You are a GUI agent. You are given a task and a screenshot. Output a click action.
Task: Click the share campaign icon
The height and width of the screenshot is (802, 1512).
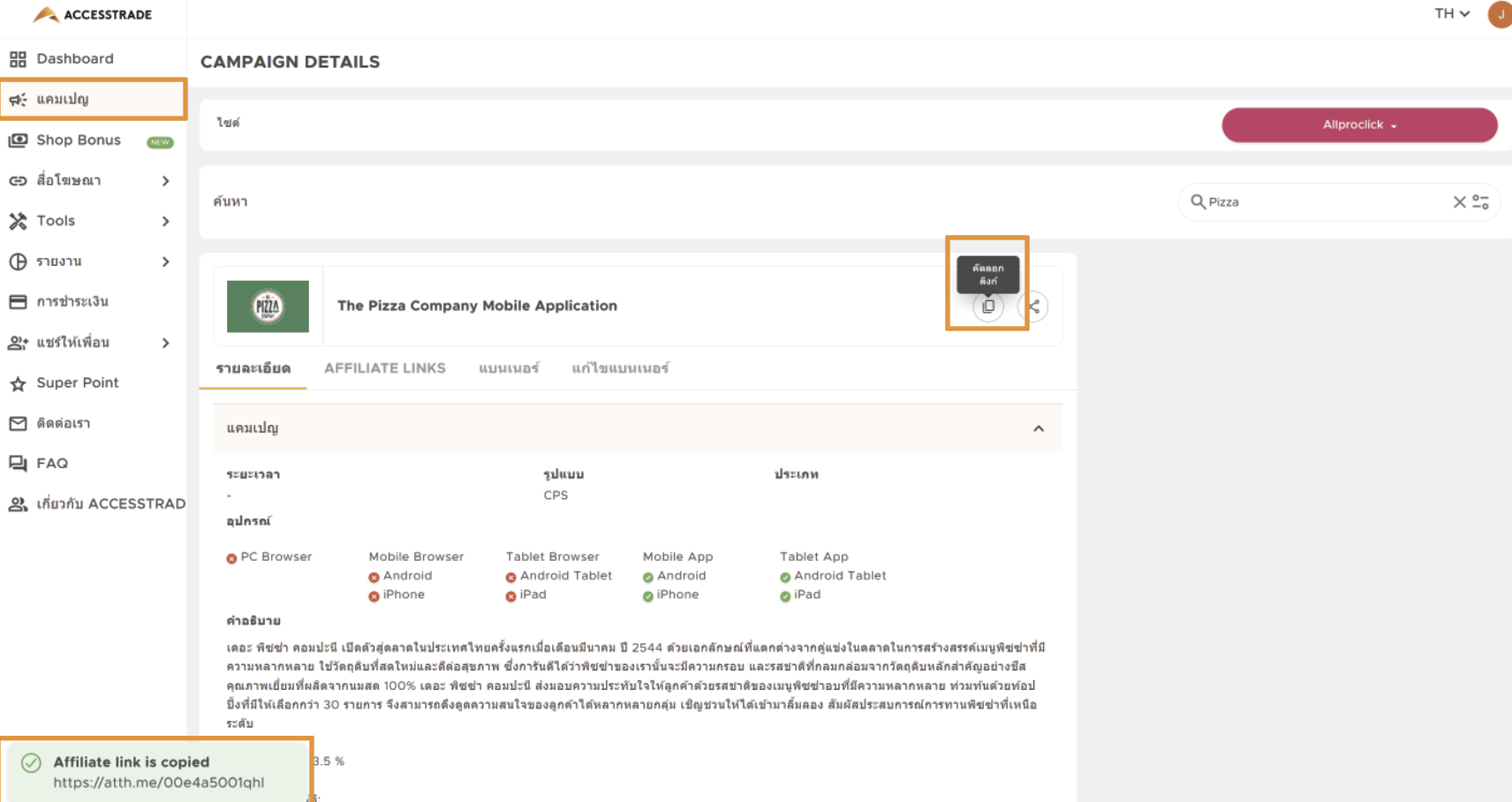tap(1033, 306)
